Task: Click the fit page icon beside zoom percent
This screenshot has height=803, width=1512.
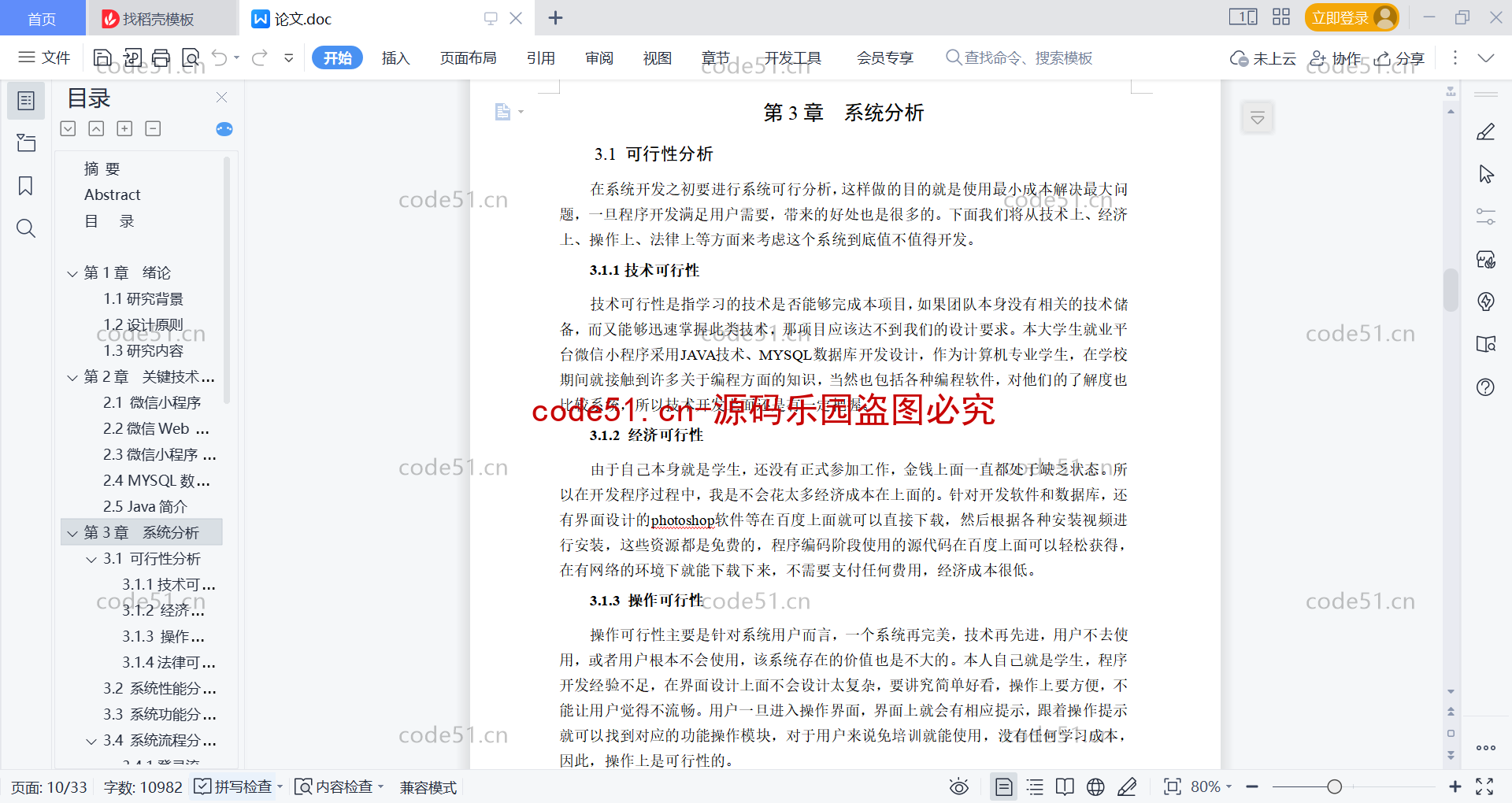Action: coord(1173,786)
